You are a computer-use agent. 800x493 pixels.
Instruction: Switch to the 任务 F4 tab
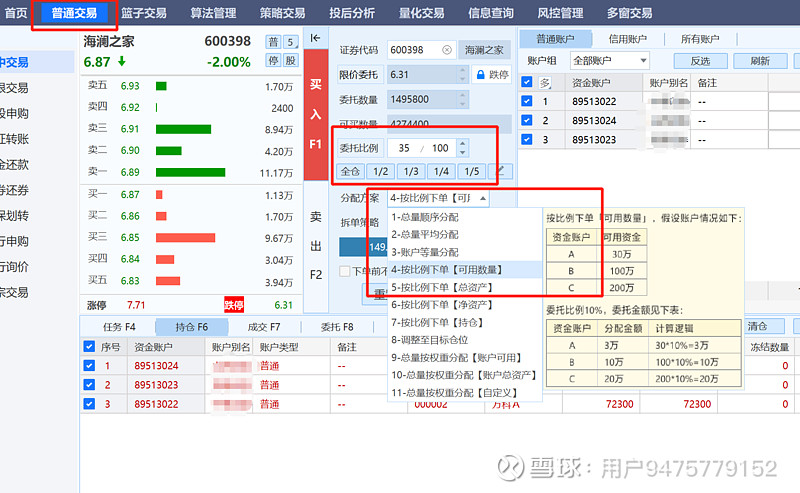119,327
